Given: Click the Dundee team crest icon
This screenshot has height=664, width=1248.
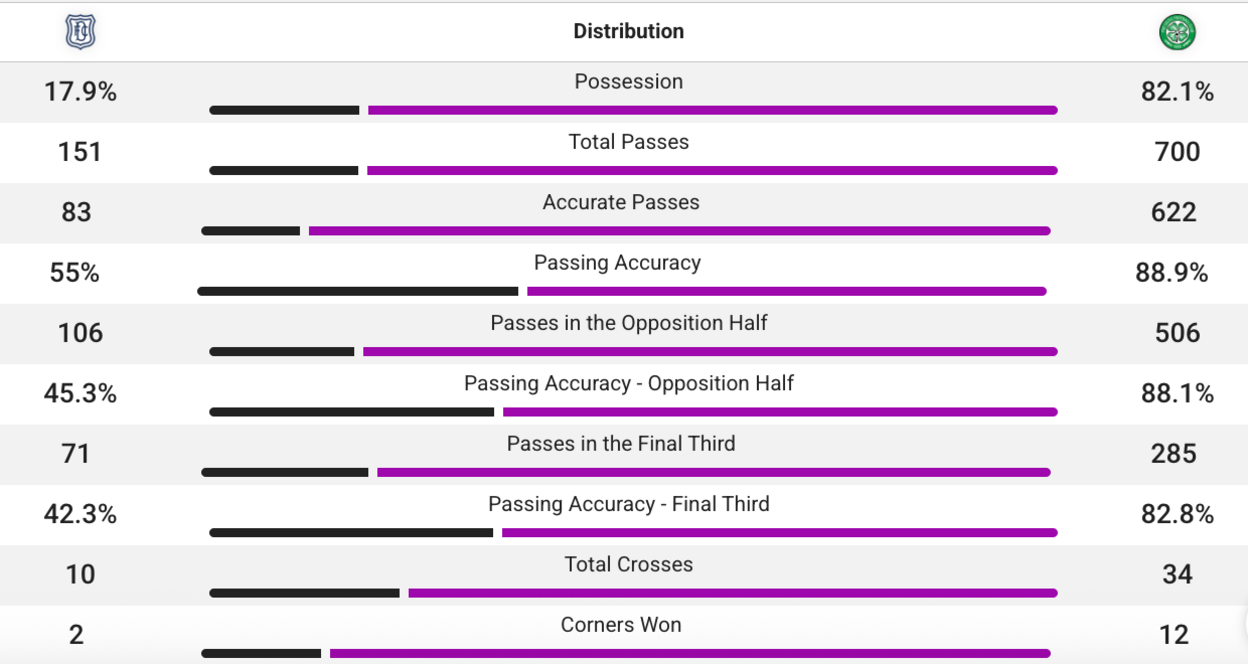Looking at the screenshot, I should tap(79, 32).
